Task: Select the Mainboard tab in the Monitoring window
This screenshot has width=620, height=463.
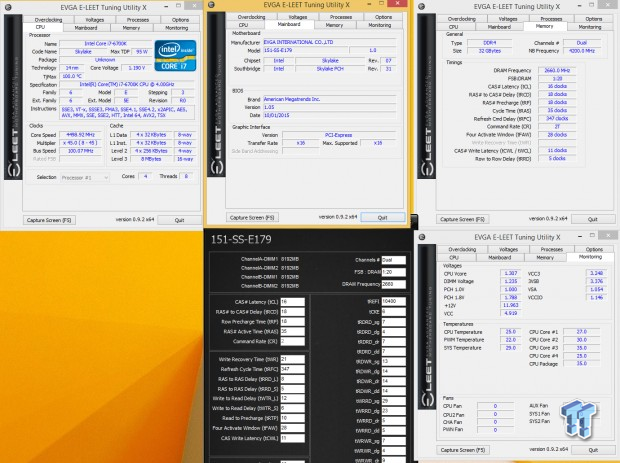Action: coord(499,257)
